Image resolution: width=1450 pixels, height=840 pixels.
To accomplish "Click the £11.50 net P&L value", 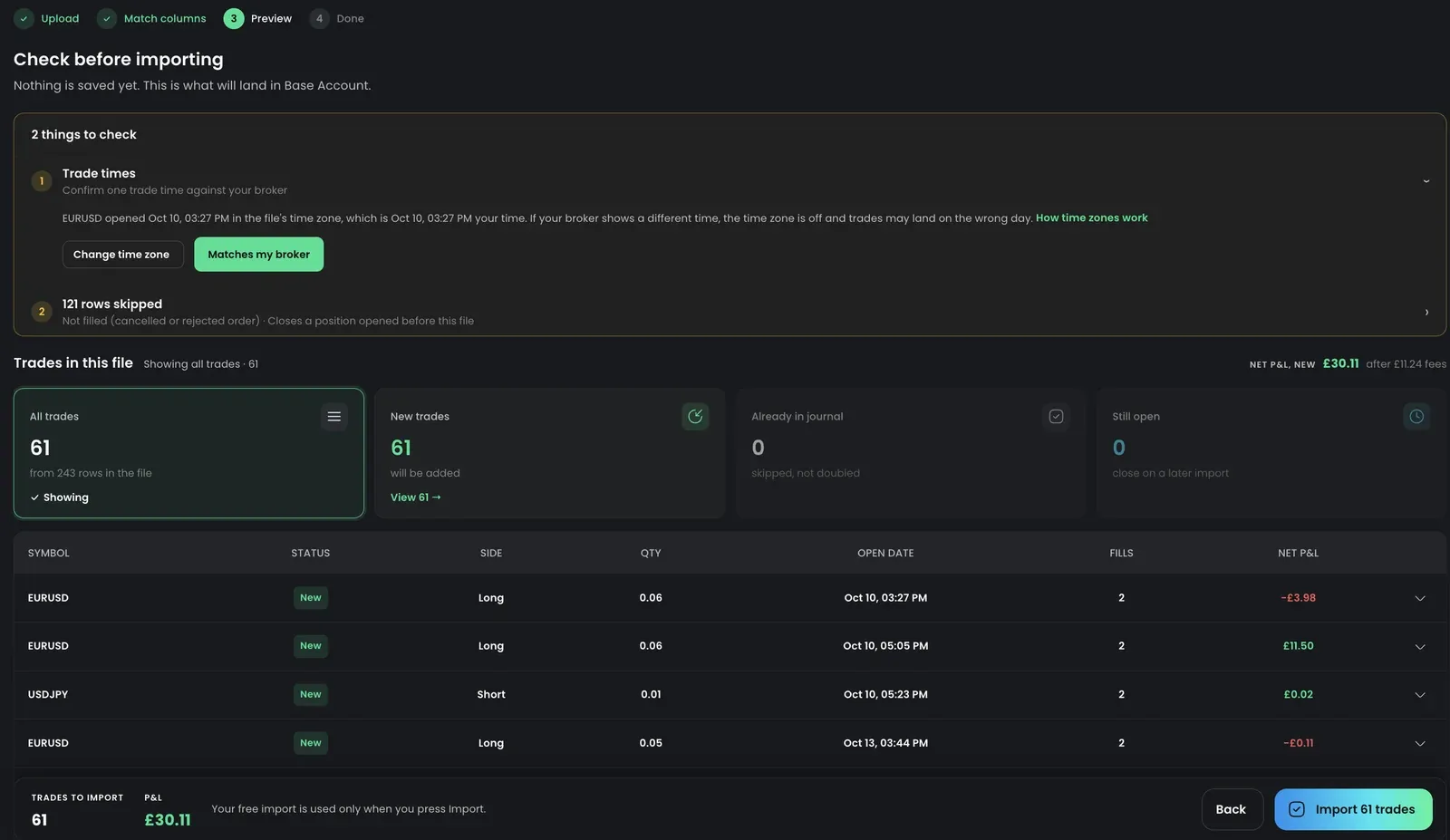I will (x=1298, y=646).
